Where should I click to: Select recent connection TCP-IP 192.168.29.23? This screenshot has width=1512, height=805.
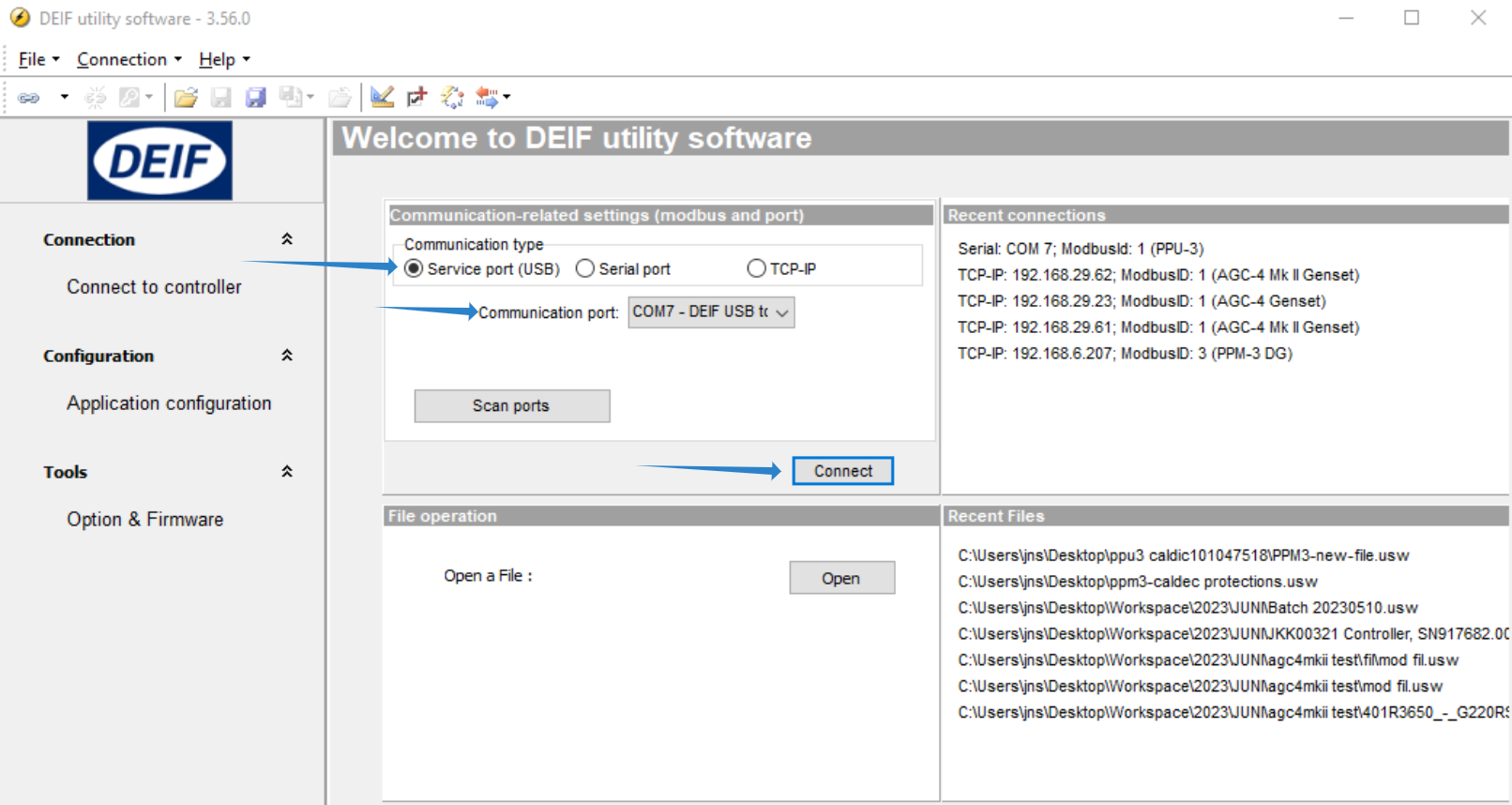tap(1142, 301)
